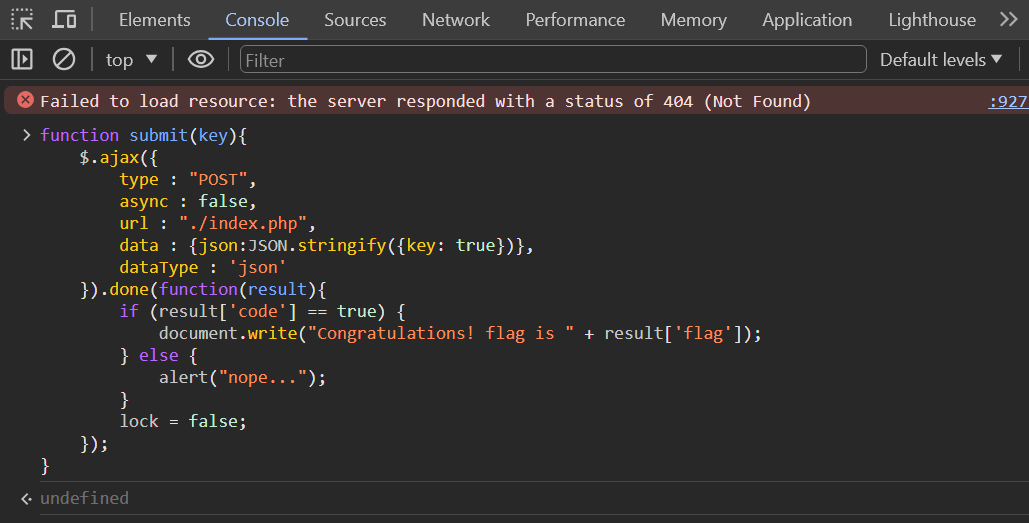1029x523 pixels.
Task: Activate the inspect element picker icon
Action: 22,20
